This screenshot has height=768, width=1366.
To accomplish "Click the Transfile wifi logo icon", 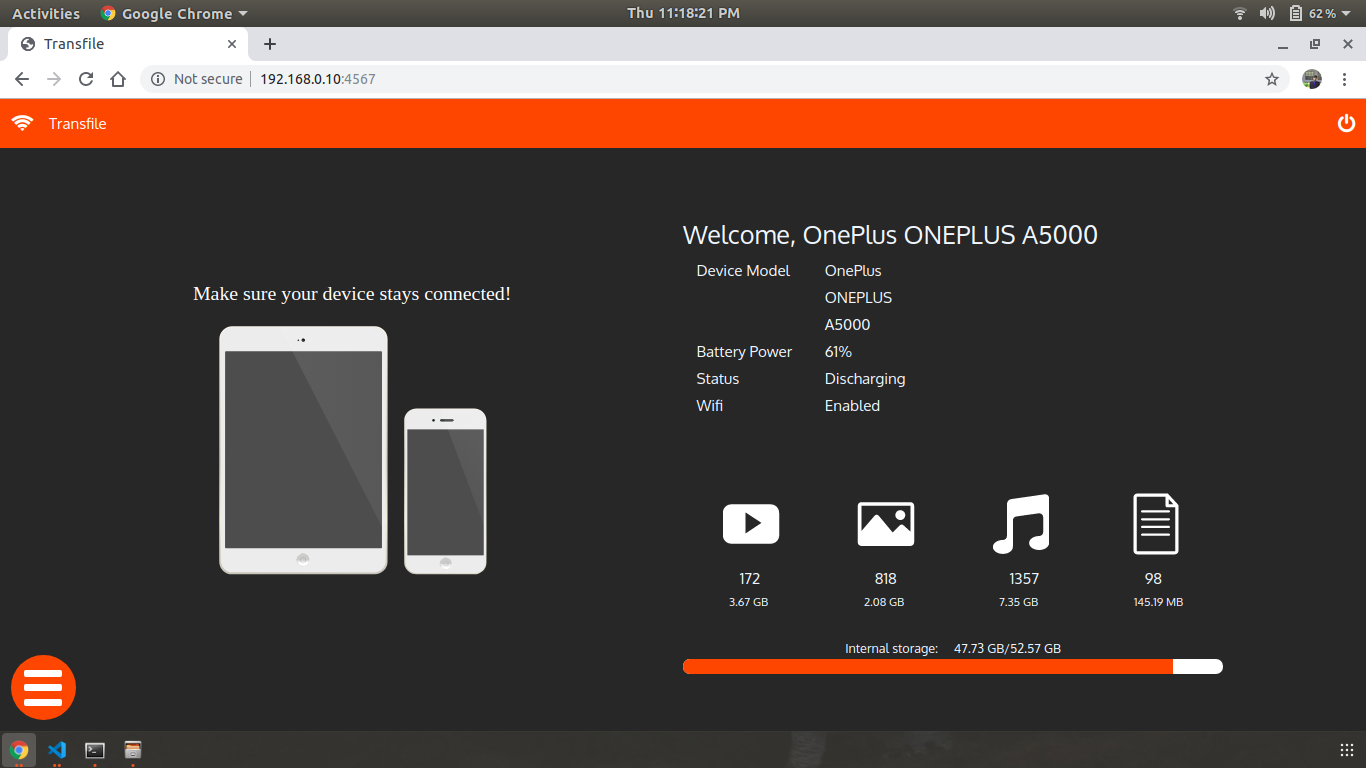I will [x=22, y=123].
